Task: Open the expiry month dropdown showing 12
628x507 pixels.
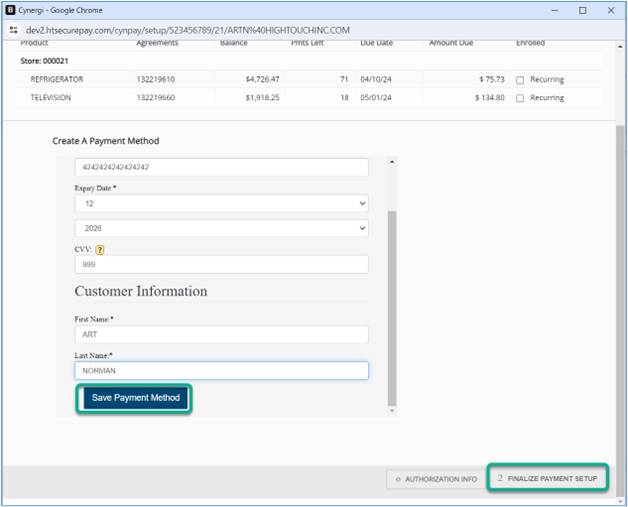Action: point(221,203)
